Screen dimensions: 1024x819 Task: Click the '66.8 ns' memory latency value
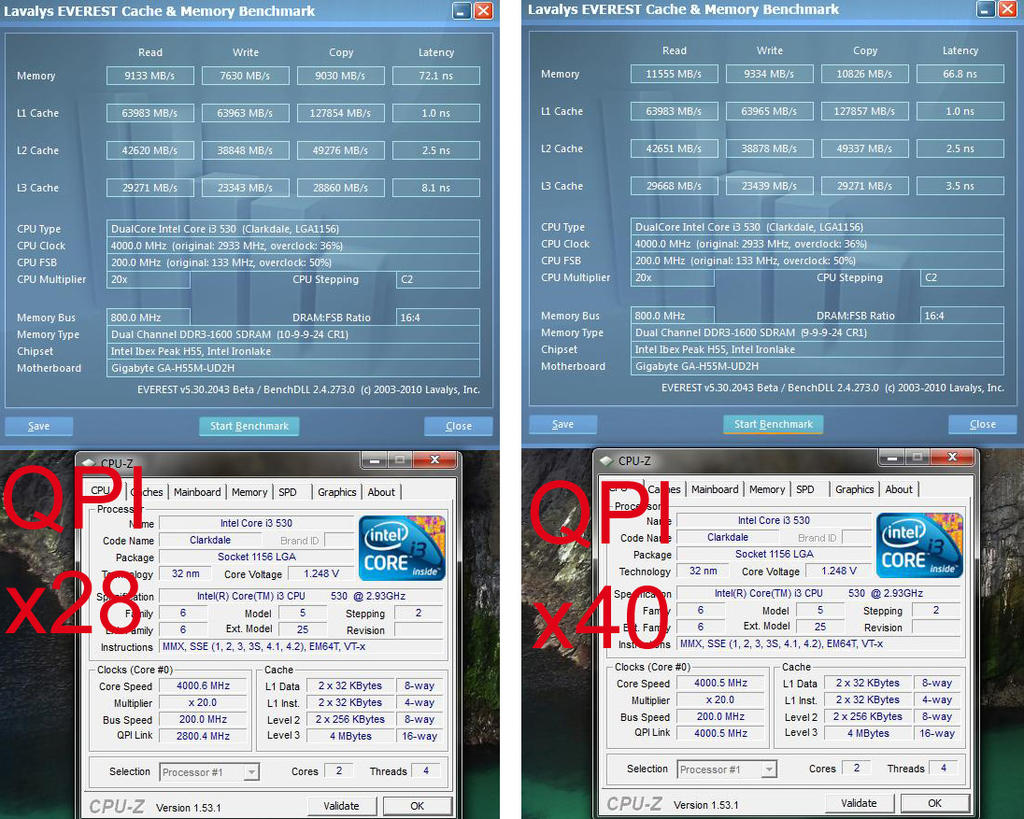tap(961, 74)
